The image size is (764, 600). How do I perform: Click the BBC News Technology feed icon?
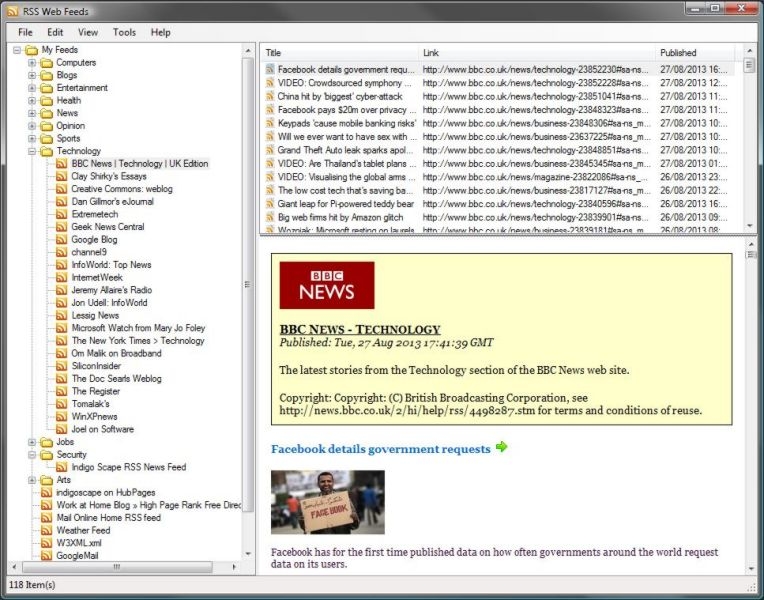61,164
